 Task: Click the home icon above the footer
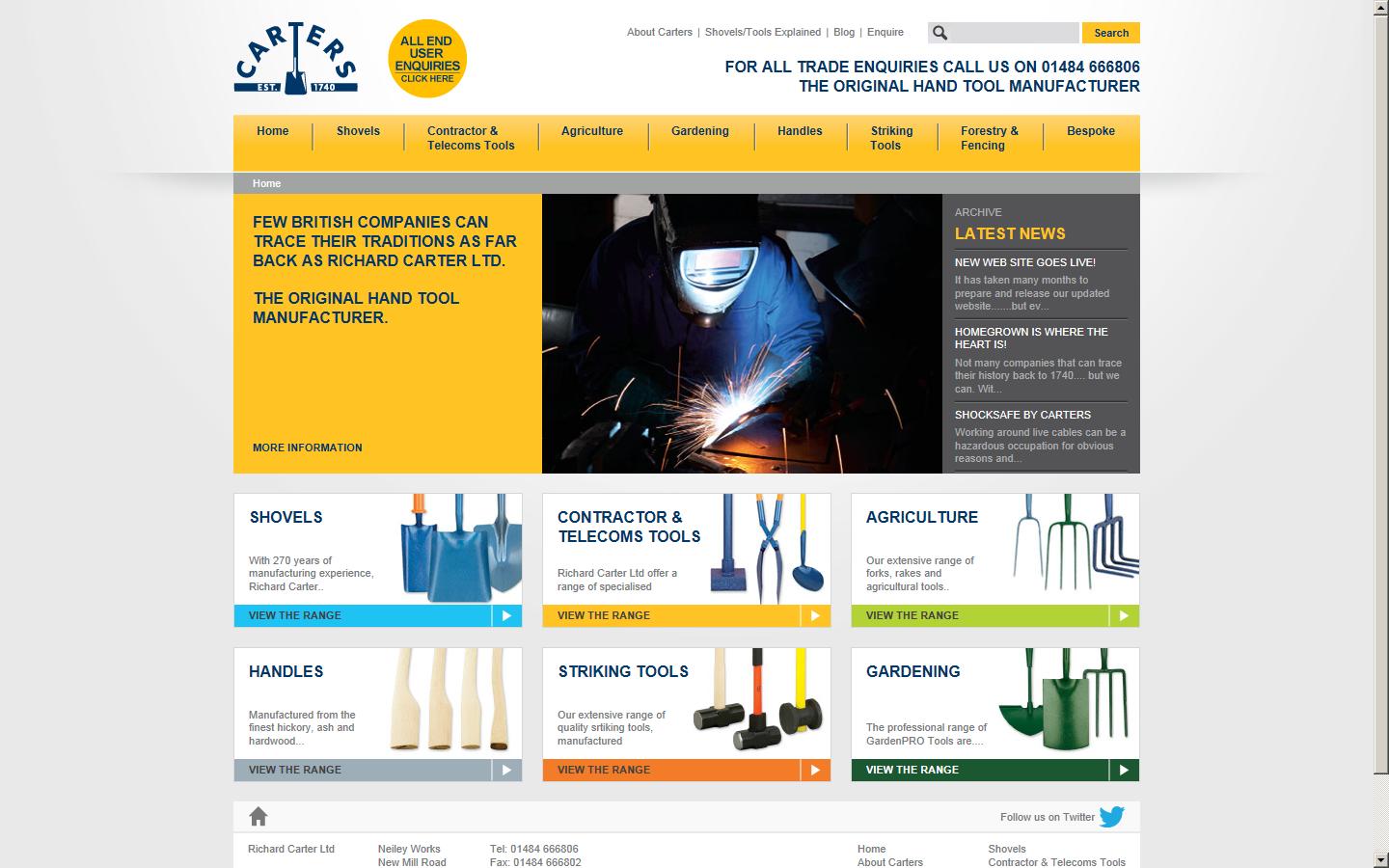[258, 816]
